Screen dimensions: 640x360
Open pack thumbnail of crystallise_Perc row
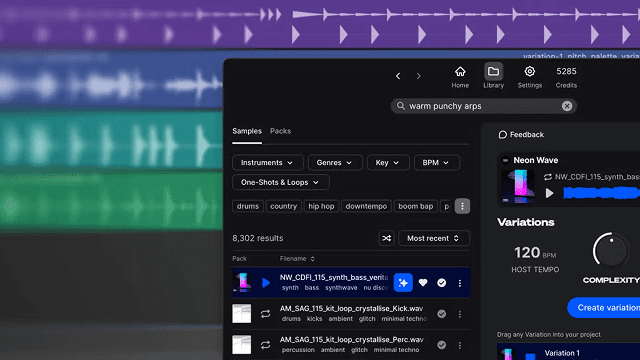[x=242, y=345]
